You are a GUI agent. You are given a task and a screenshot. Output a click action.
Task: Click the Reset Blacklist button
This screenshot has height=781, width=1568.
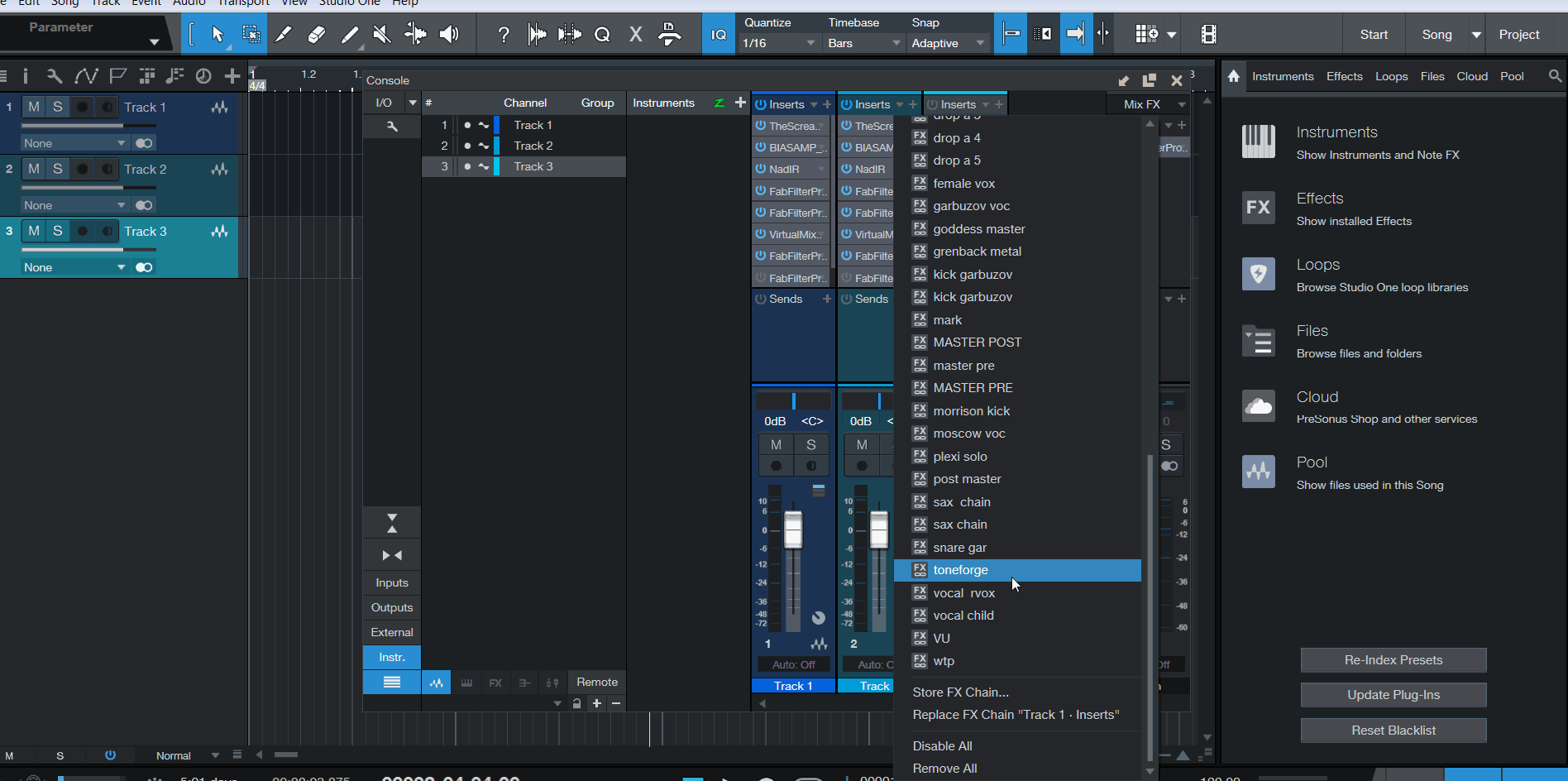click(x=1393, y=731)
